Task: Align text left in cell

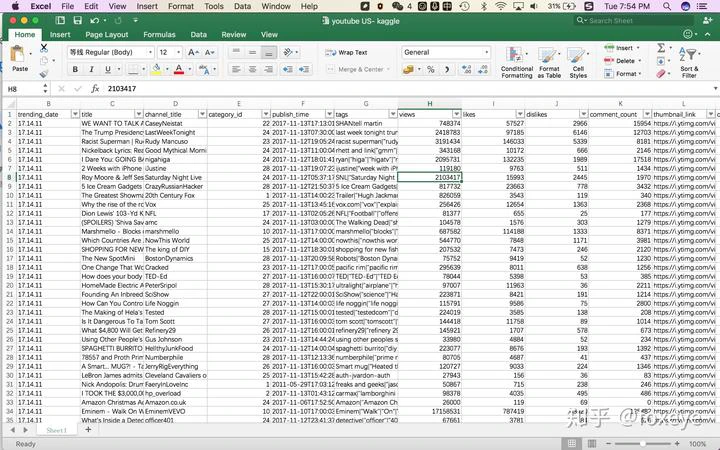Action: click(236, 69)
